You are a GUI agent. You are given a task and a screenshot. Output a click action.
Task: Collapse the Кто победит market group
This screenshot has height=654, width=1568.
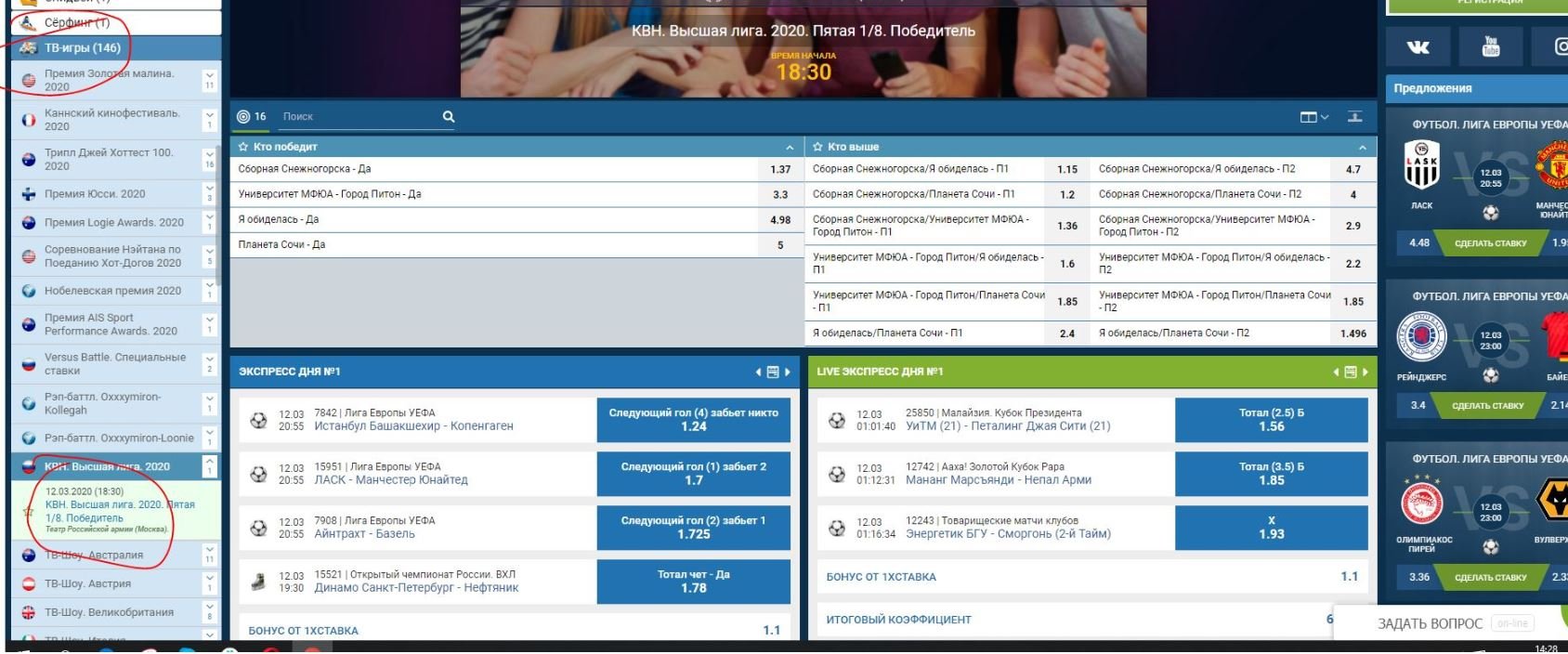click(x=790, y=148)
